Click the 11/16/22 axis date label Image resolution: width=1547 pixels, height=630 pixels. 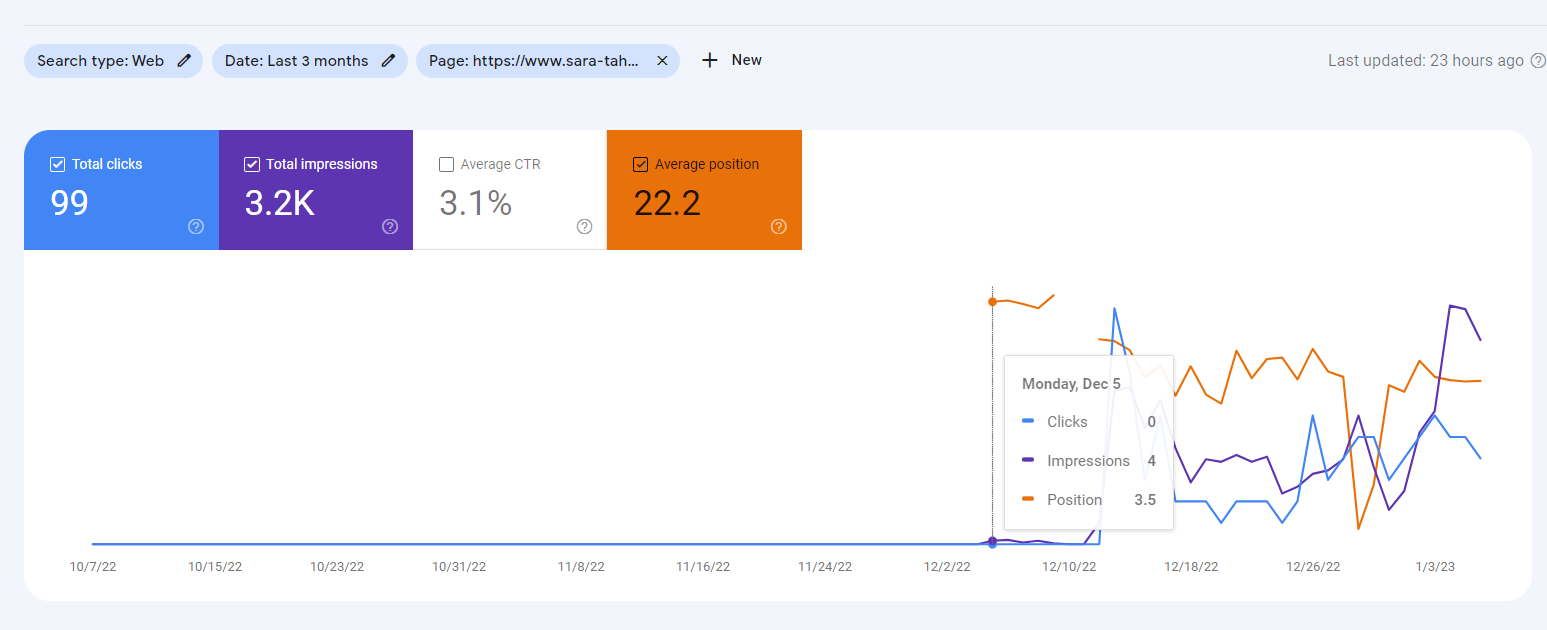pyautogui.click(x=703, y=566)
